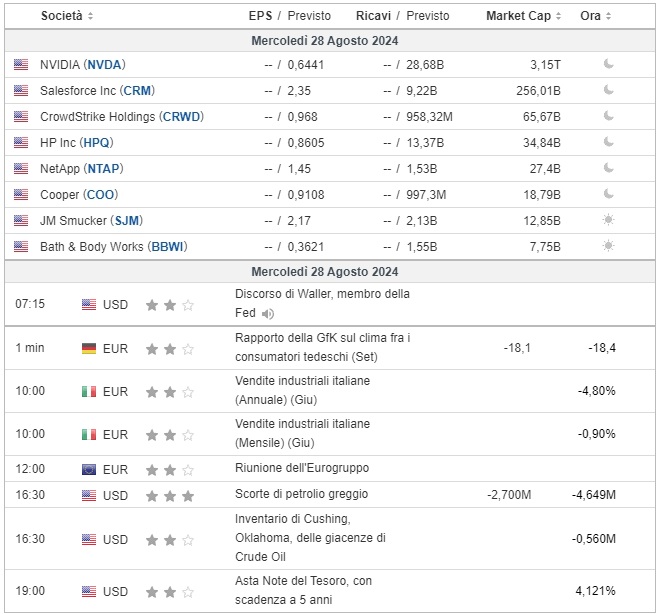Image resolution: width=660 pixels, height=614 pixels.
Task: Click the US flag next to Salesforce Inc
Action: click(21, 91)
